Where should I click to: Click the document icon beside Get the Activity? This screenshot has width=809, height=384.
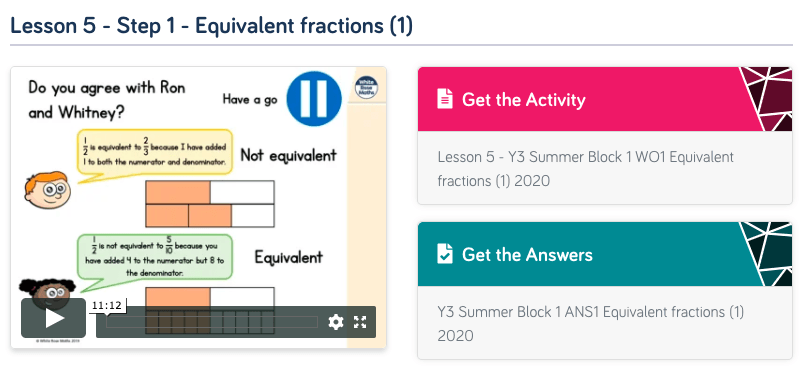pyautogui.click(x=445, y=99)
